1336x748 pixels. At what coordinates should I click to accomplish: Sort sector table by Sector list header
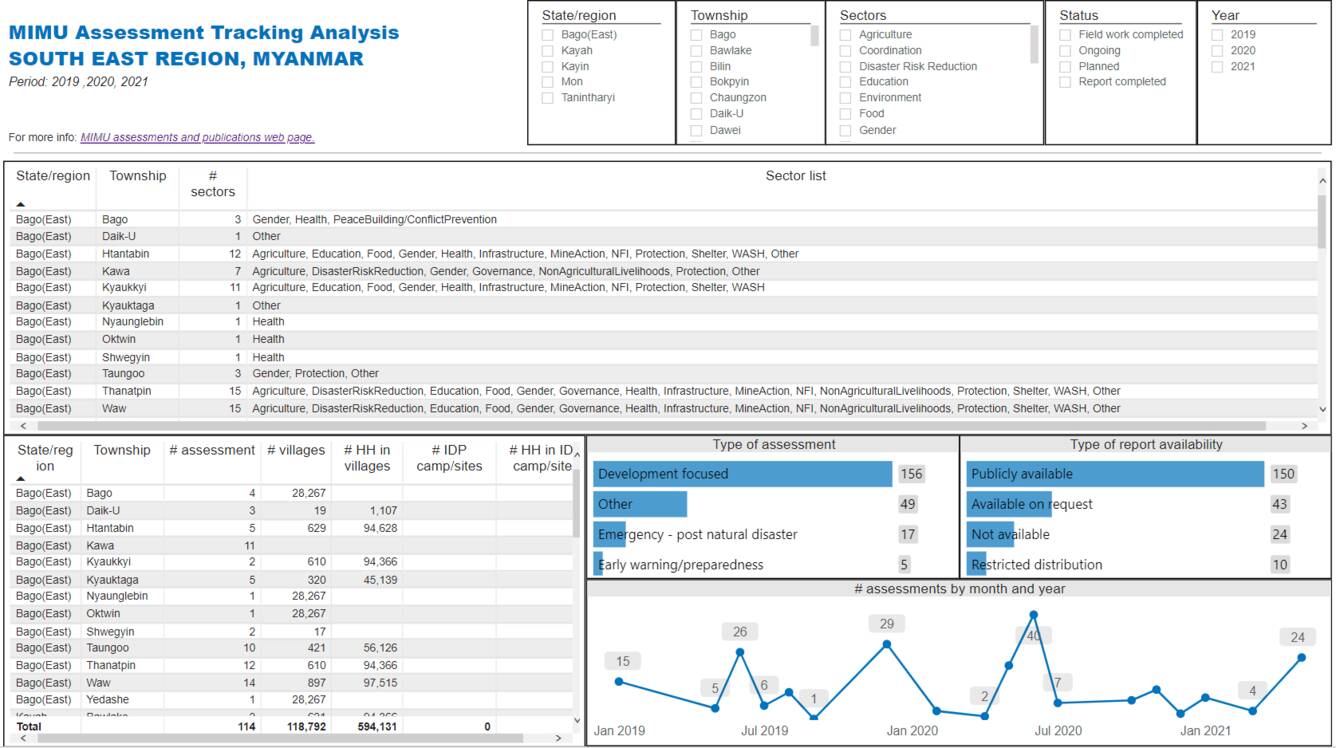[795, 176]
